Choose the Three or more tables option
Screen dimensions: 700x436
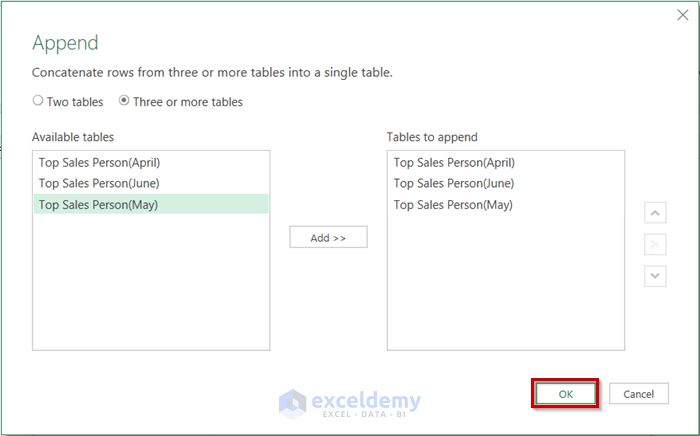point(124,101)
